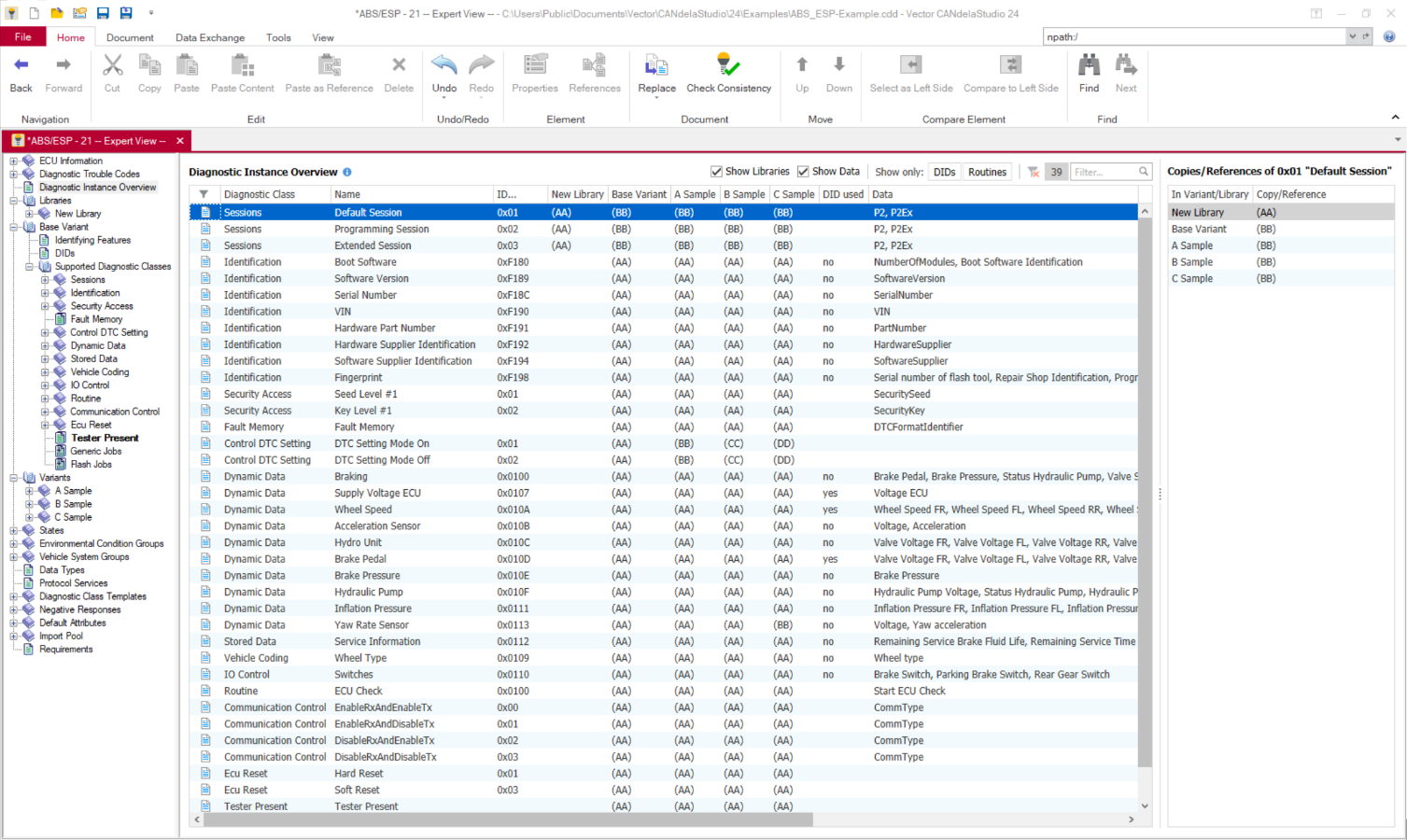The image size is (1407, 840).
Task: Click the npath address input field
Action: pos(1195,36)
